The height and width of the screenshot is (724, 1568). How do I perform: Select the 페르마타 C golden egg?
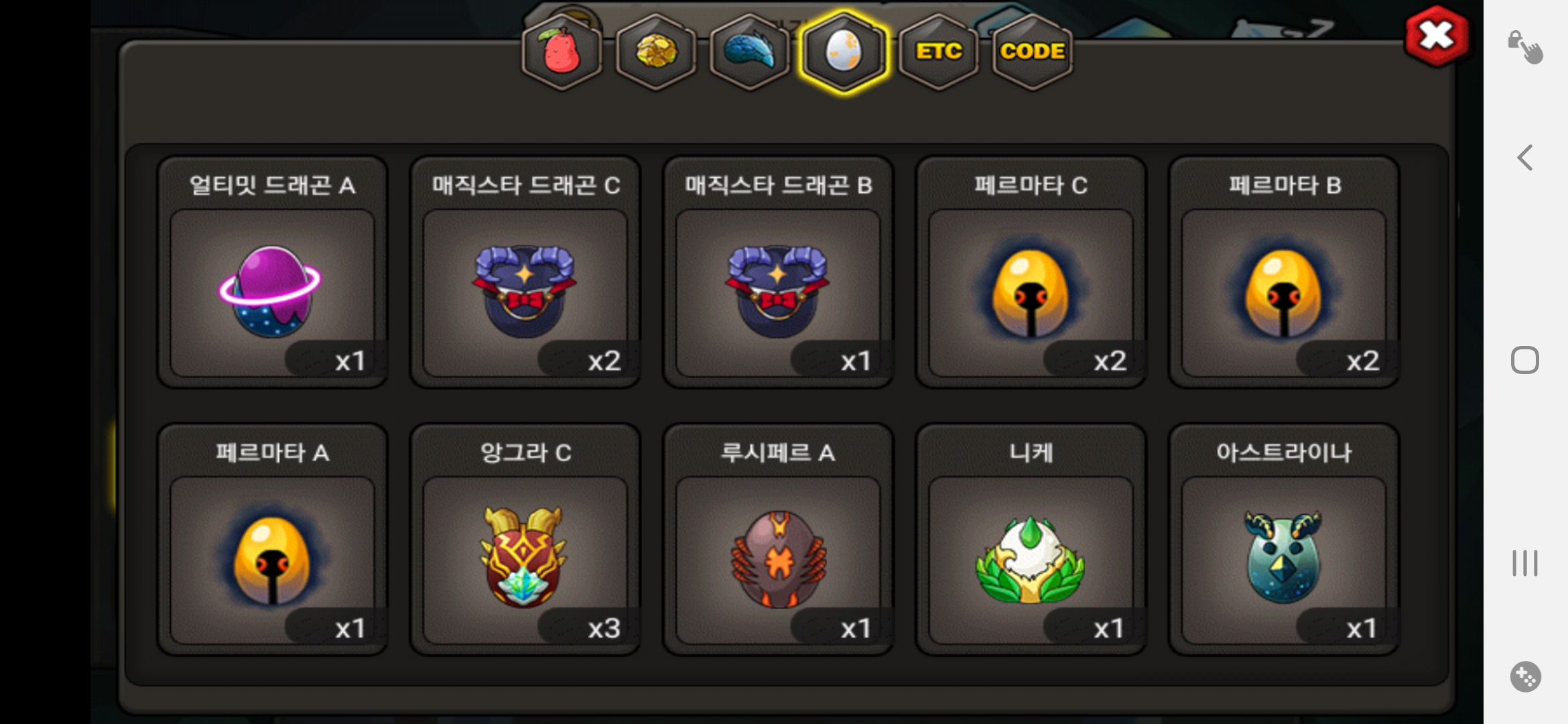1031,272
